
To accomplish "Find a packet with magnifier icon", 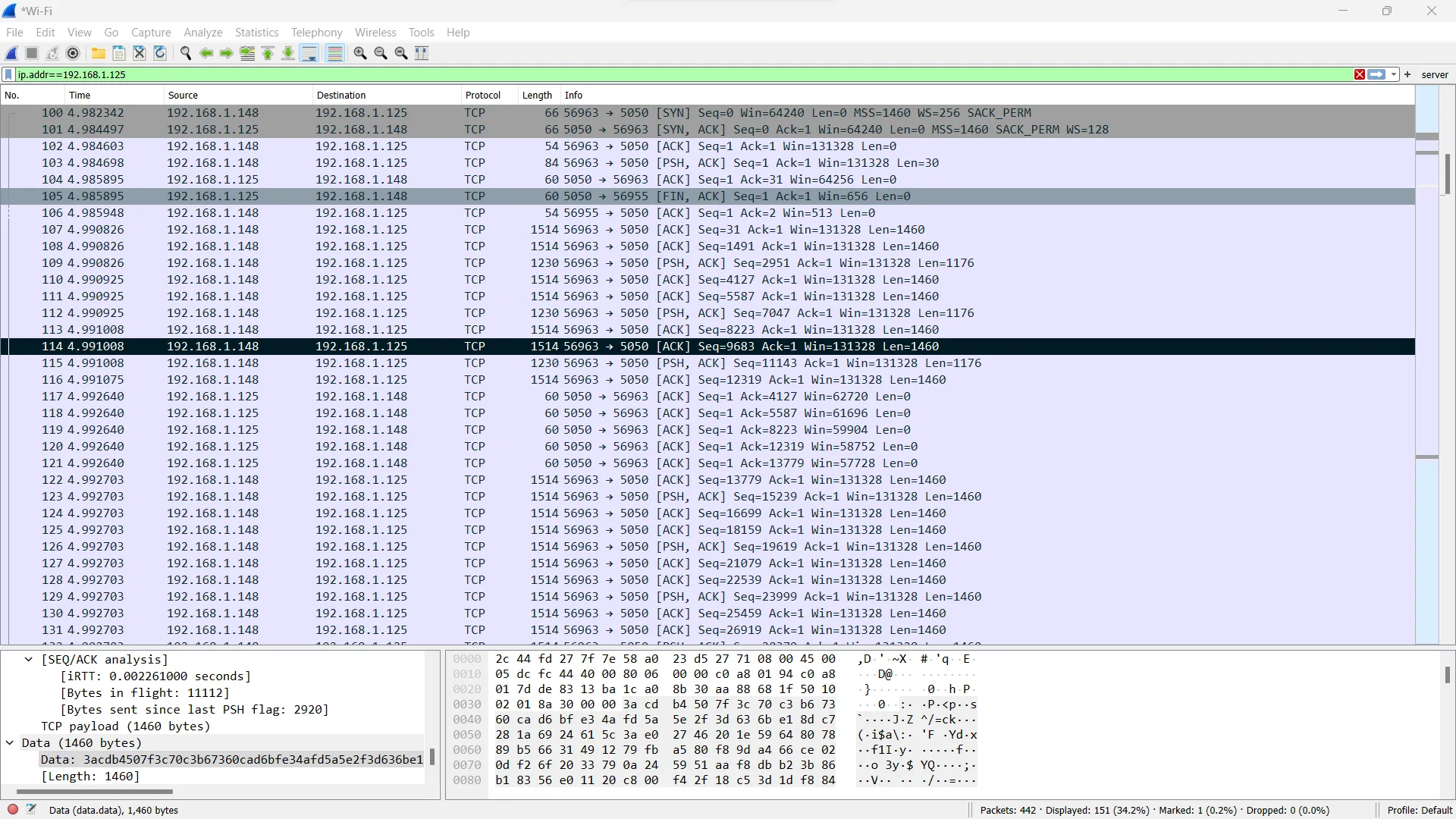I will [x=186, y=53].
